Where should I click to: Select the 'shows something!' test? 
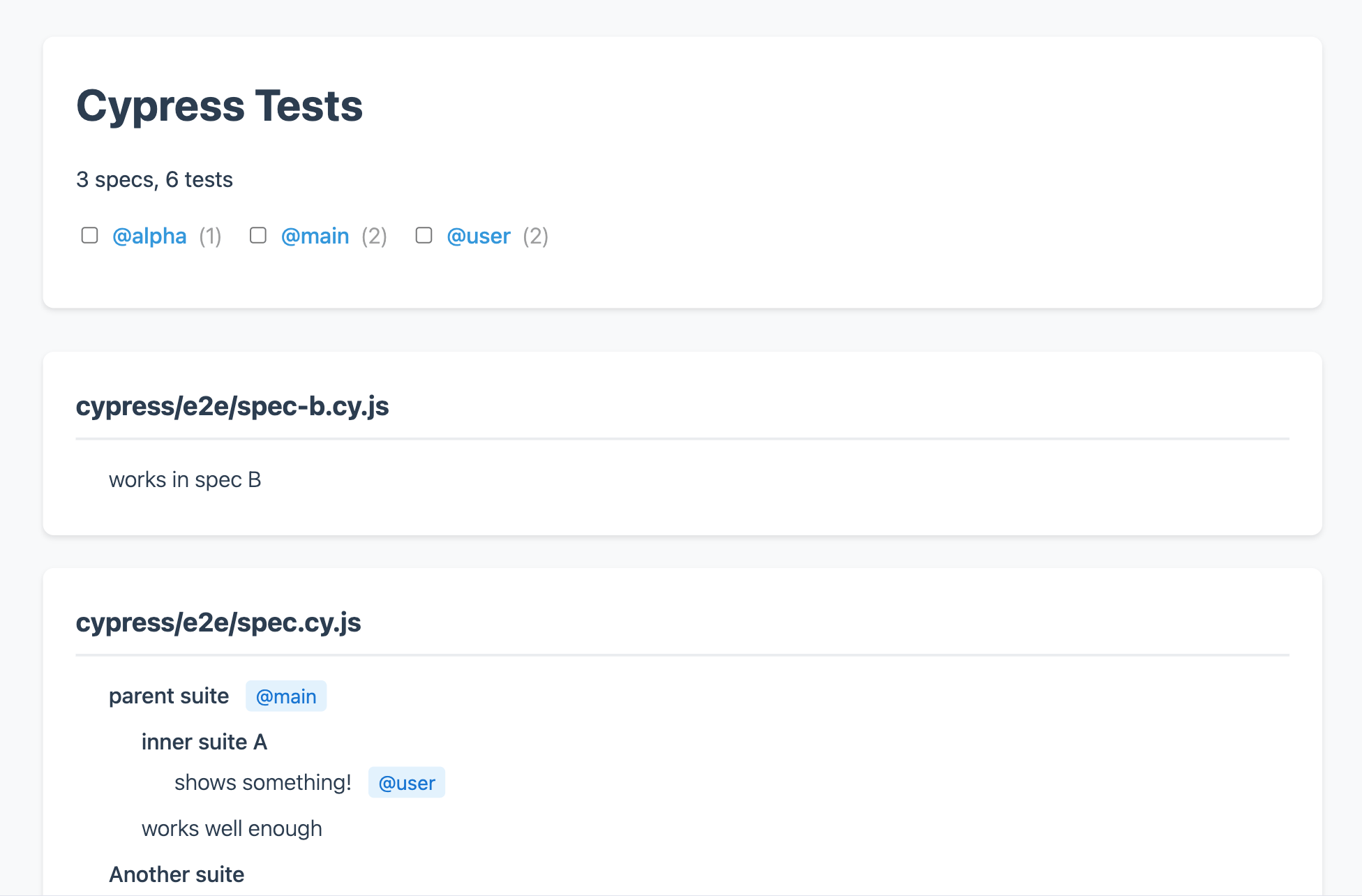[x=263, y=783]
